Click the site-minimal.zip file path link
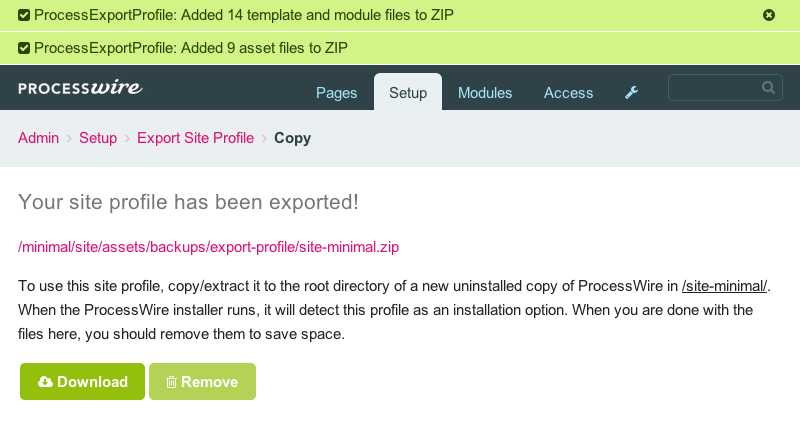Image resolution: width=800 pixels, height=431 pixels. click(x=208, y=247)
